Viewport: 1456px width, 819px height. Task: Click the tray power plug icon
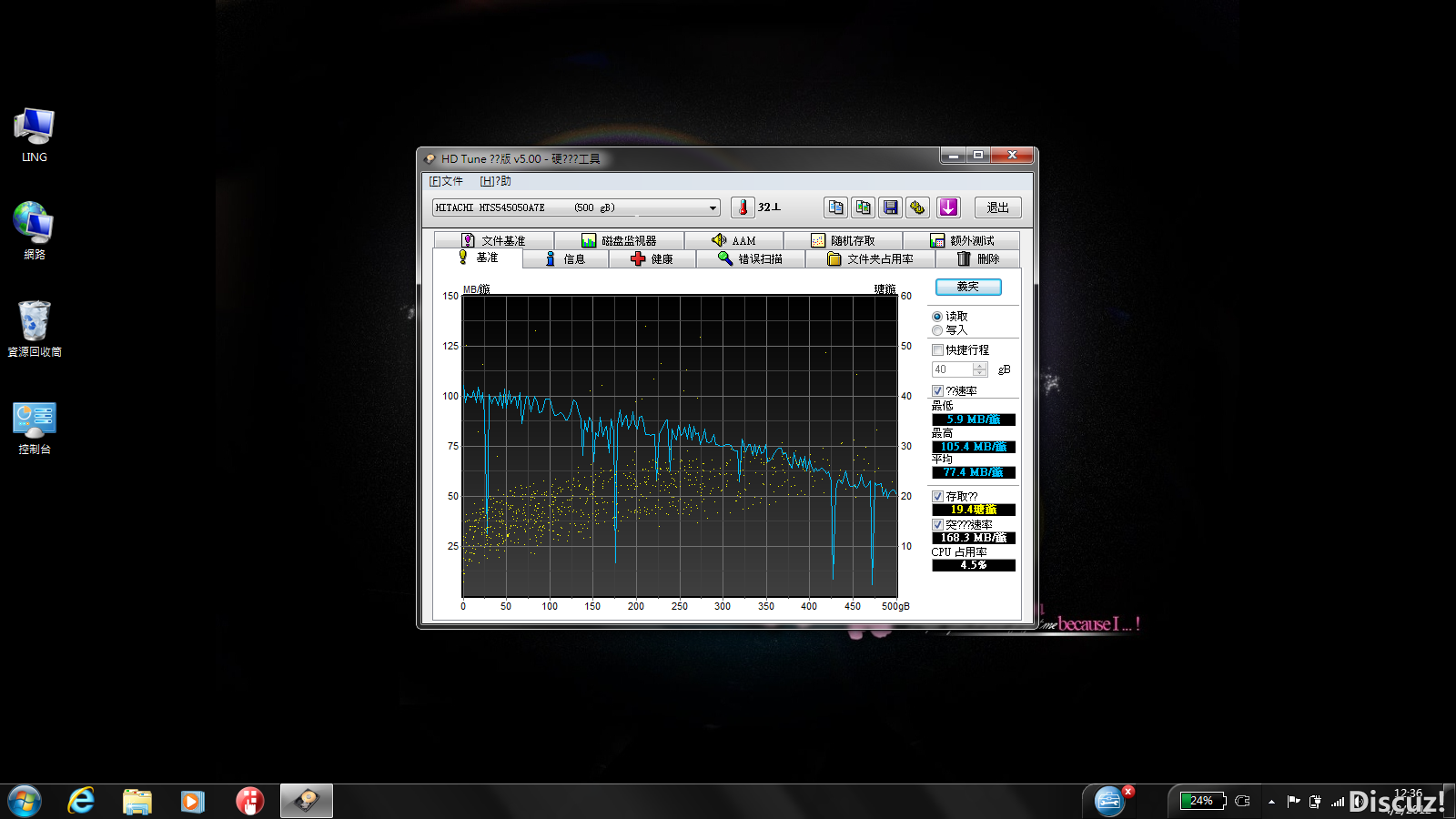pyautogui.click(x=1315, y=802)
